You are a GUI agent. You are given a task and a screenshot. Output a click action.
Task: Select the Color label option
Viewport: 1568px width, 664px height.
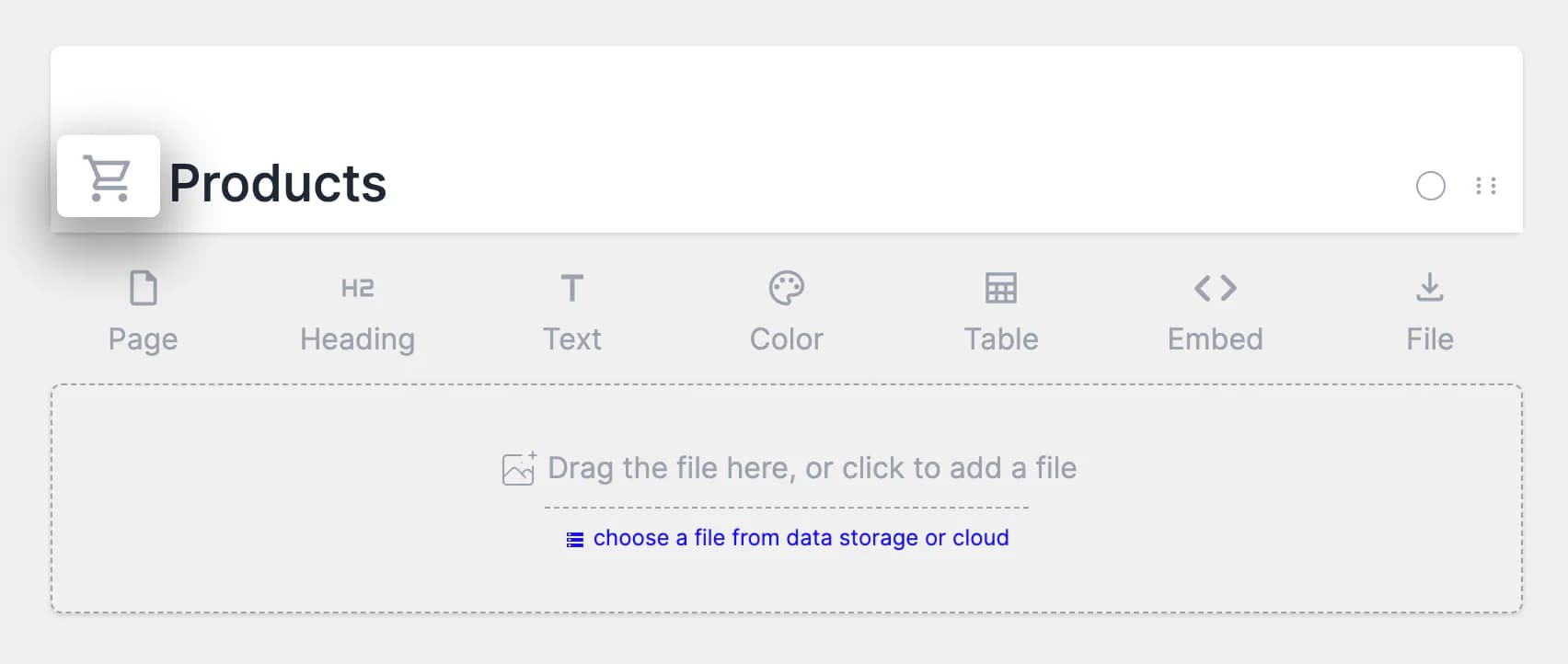(x=786, y=339)
